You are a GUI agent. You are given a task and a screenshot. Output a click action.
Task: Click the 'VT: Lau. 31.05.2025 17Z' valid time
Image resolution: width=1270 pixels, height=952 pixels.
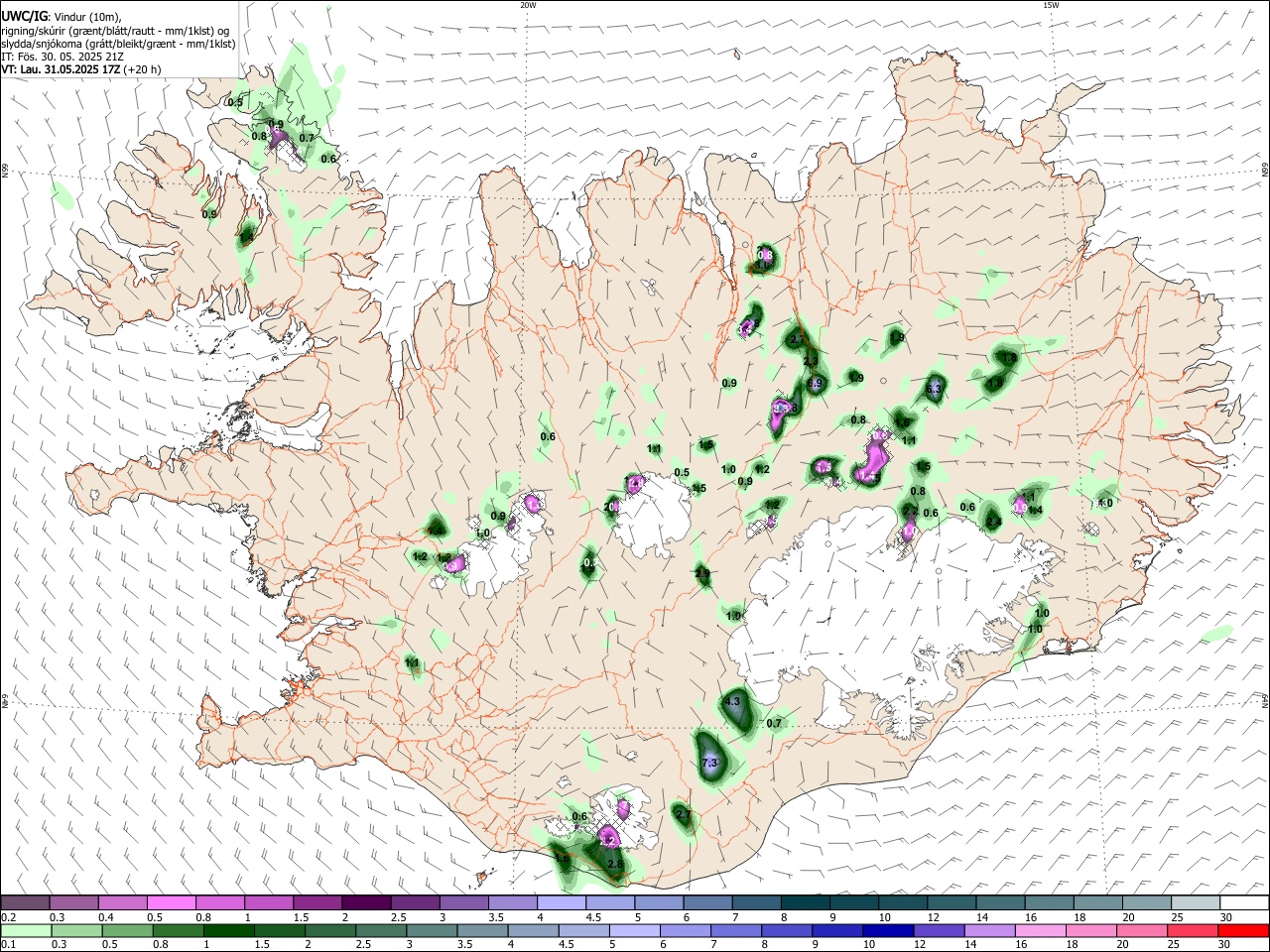(60, 69)
